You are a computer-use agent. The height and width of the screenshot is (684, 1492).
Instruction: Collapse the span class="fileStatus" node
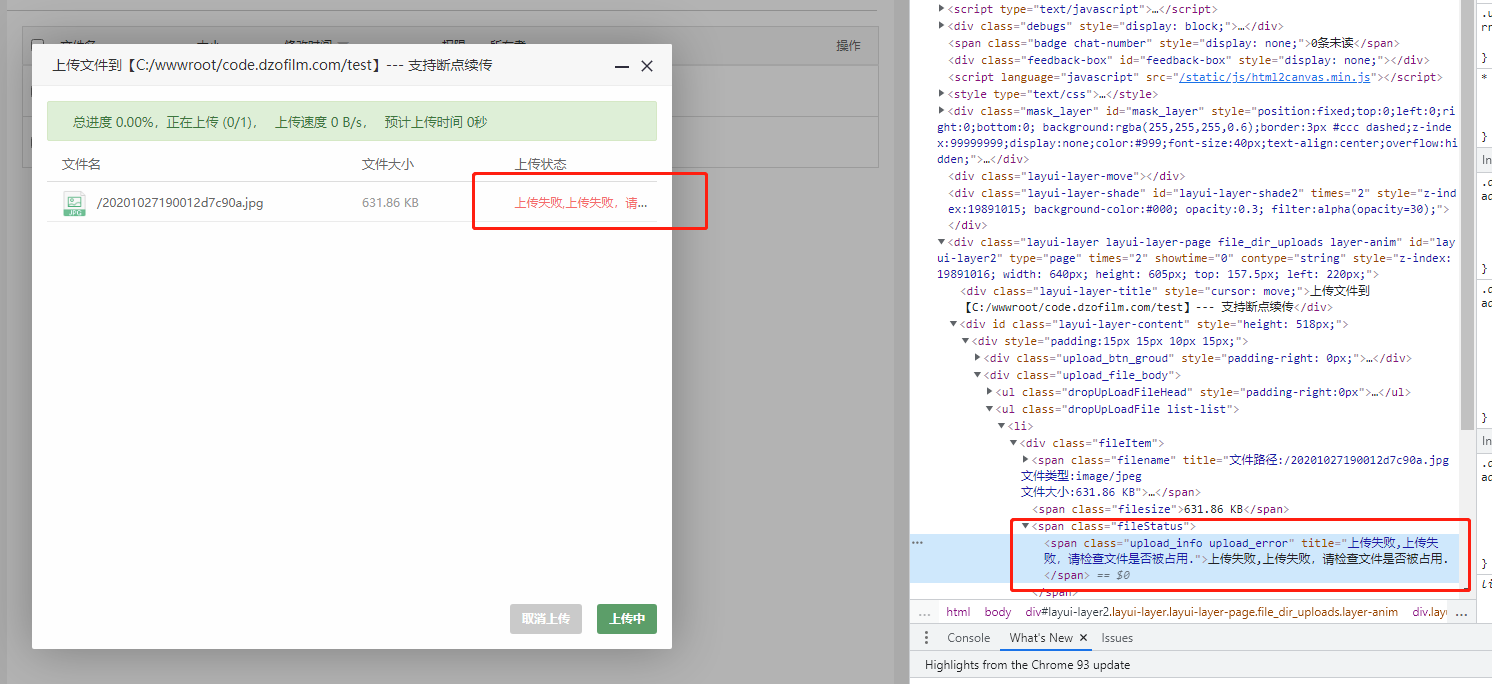pos(1025,526)
